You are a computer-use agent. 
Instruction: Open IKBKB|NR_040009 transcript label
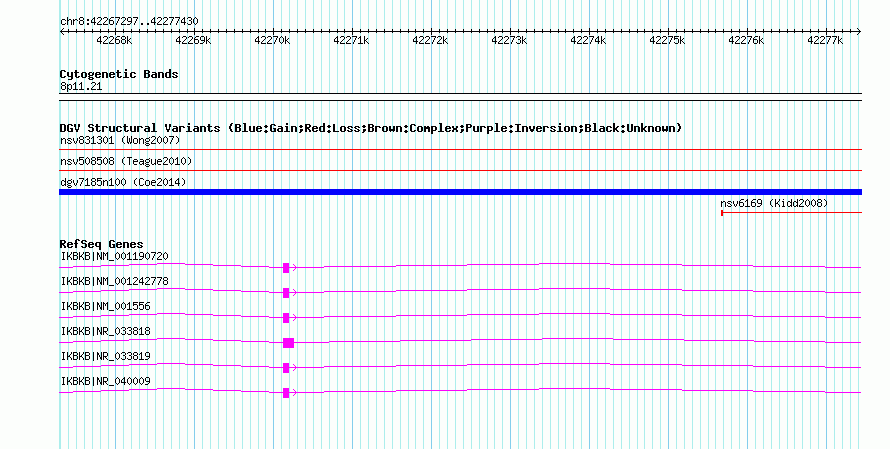click(x=106, y=381)
